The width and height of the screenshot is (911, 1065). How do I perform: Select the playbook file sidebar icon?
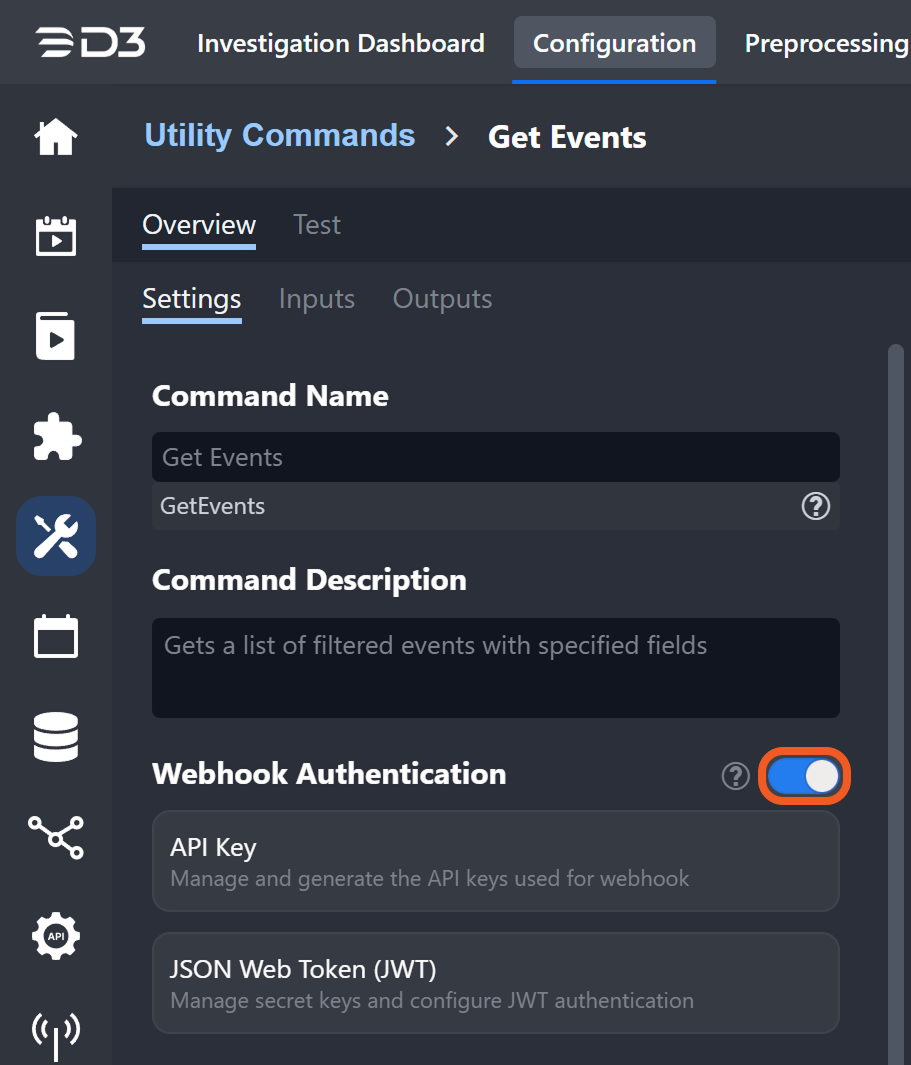(x=56, y=335)
